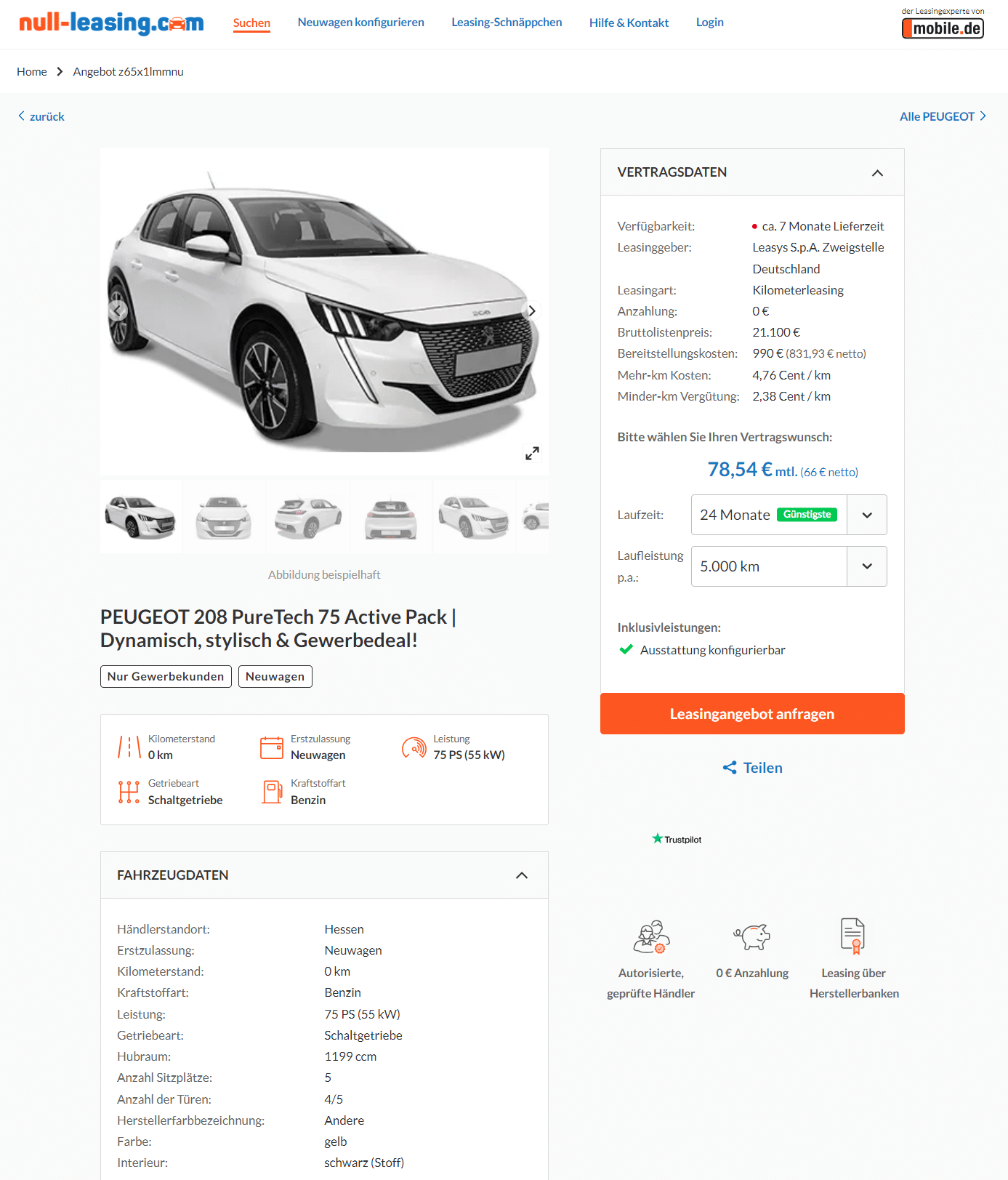Click the Leasingangebot anfragen button

[752, 714]
